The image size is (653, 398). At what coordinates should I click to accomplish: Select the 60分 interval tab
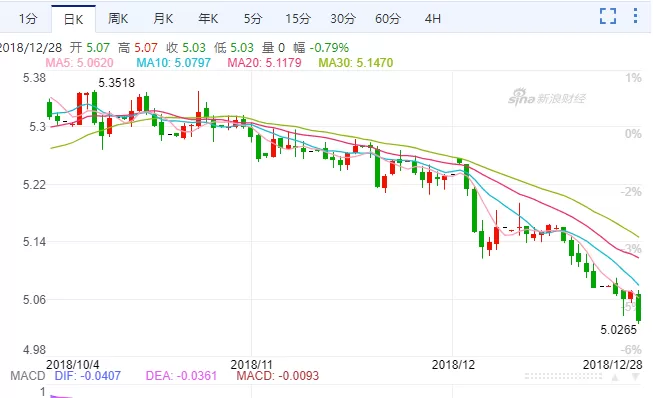[388, 19]
